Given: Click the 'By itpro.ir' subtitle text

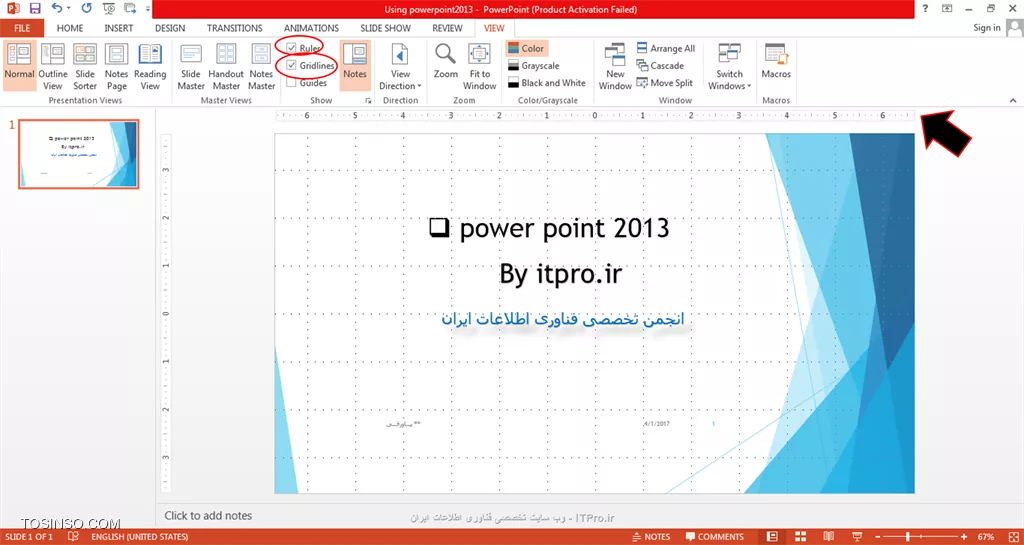Looking at the screenshot, I should pyautogui.click(x=560, y=275).
